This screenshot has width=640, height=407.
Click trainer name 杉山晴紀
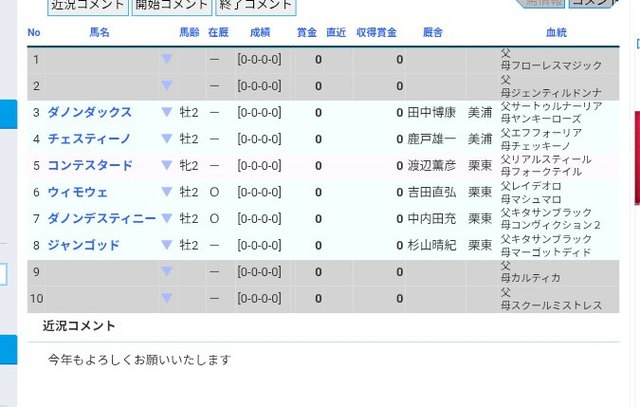pyautogui.click(x=431, y=245)
